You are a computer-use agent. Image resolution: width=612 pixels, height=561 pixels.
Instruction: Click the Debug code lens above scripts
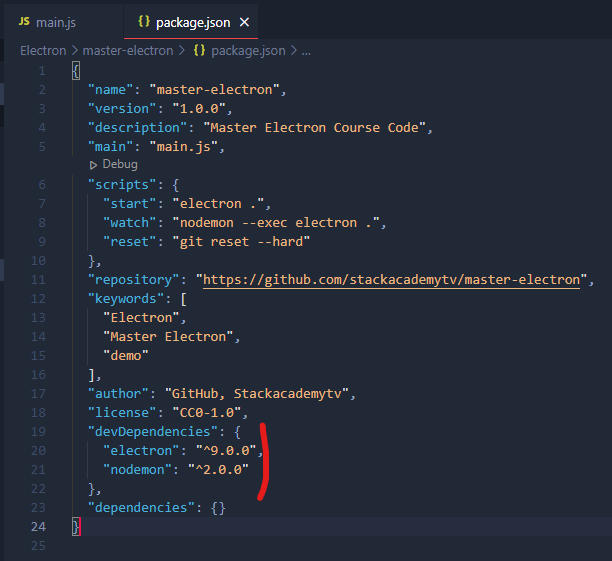[x=120, y=164]
